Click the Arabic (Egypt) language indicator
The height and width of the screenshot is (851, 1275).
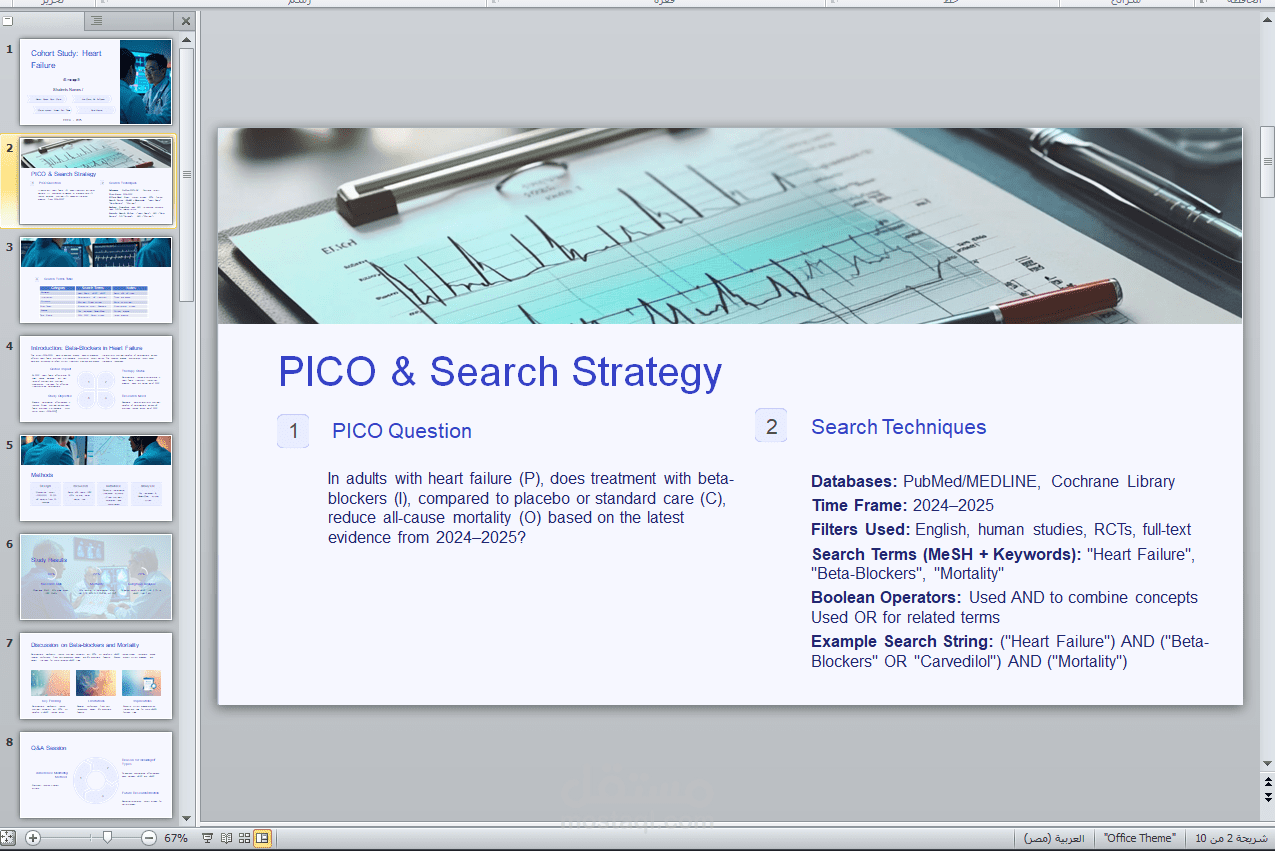pos(1056,838)
